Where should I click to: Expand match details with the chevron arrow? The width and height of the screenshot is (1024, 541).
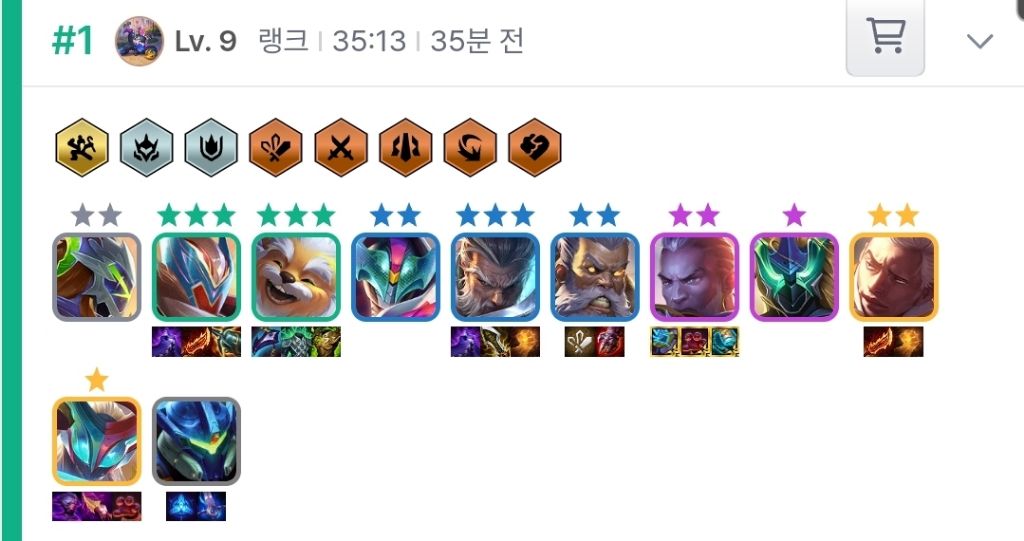click(980, 41)
